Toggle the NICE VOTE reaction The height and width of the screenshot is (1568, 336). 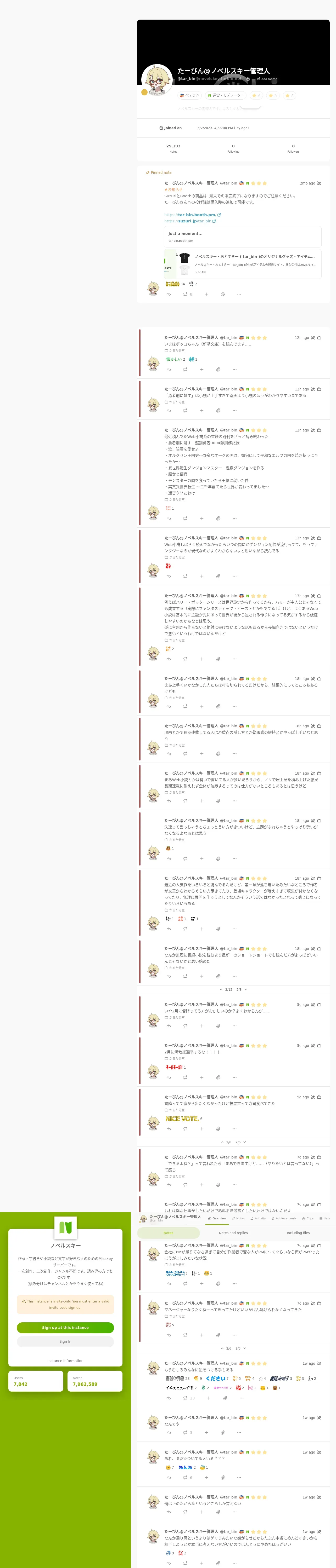point(183,1118)
